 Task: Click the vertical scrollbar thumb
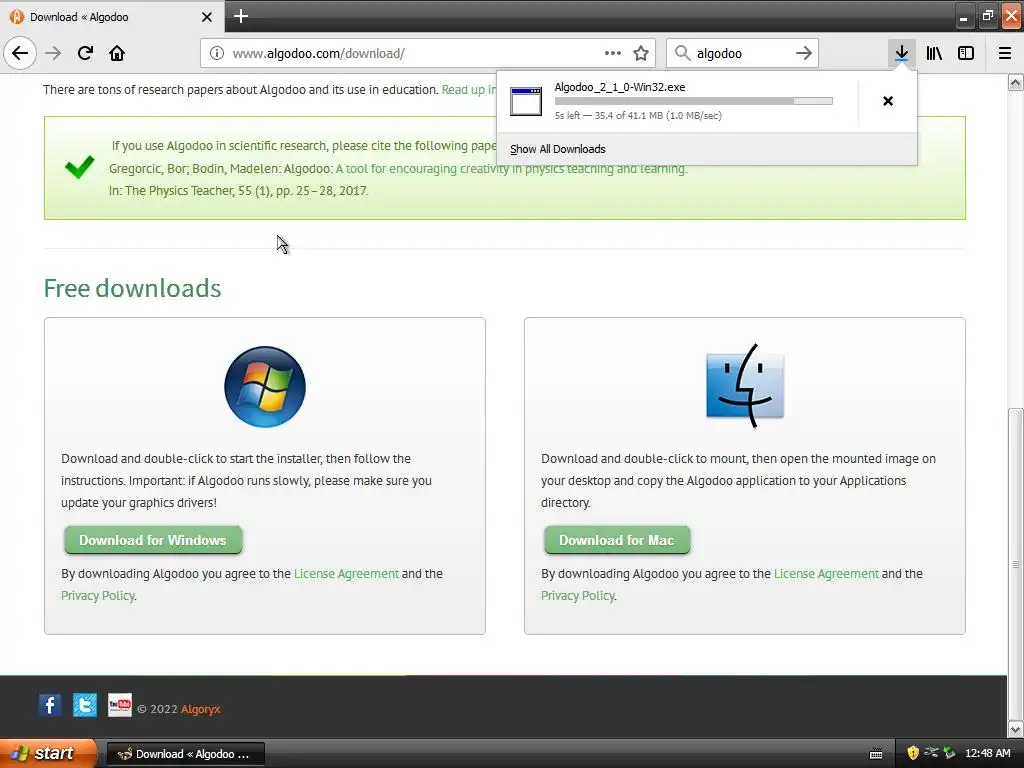1015,563
